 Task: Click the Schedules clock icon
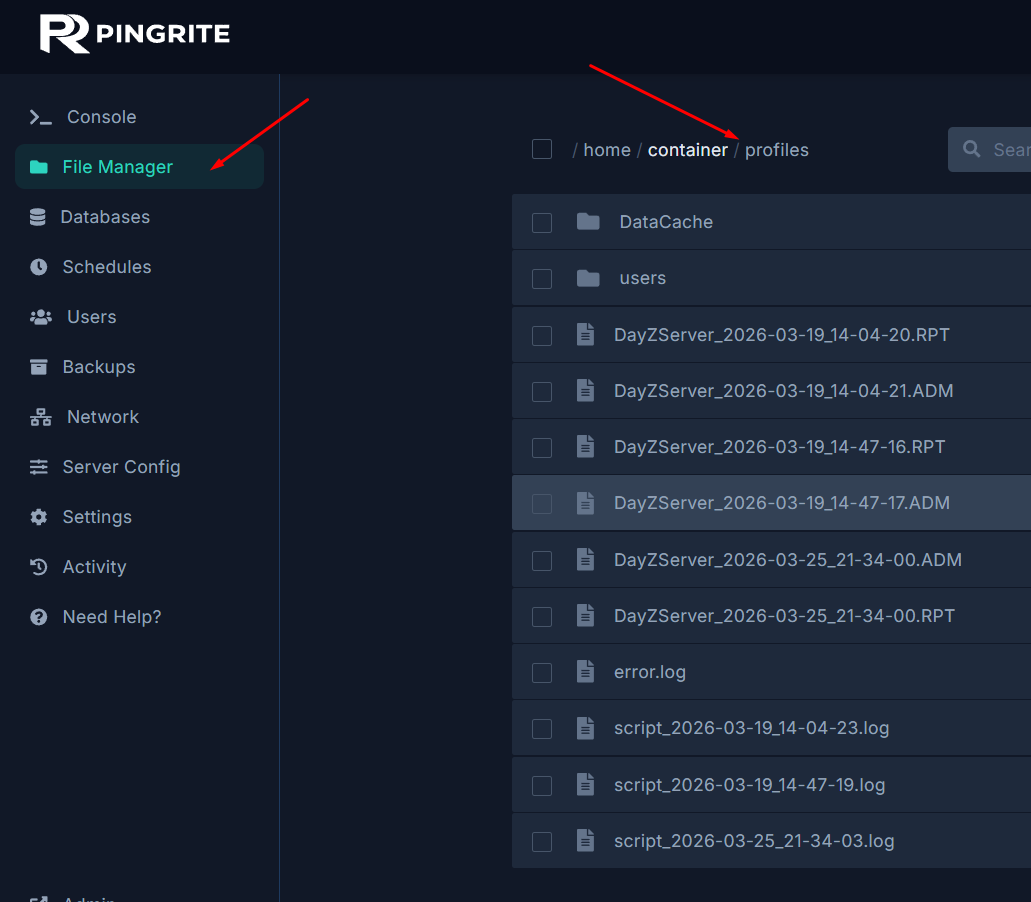tap(39, 267)
